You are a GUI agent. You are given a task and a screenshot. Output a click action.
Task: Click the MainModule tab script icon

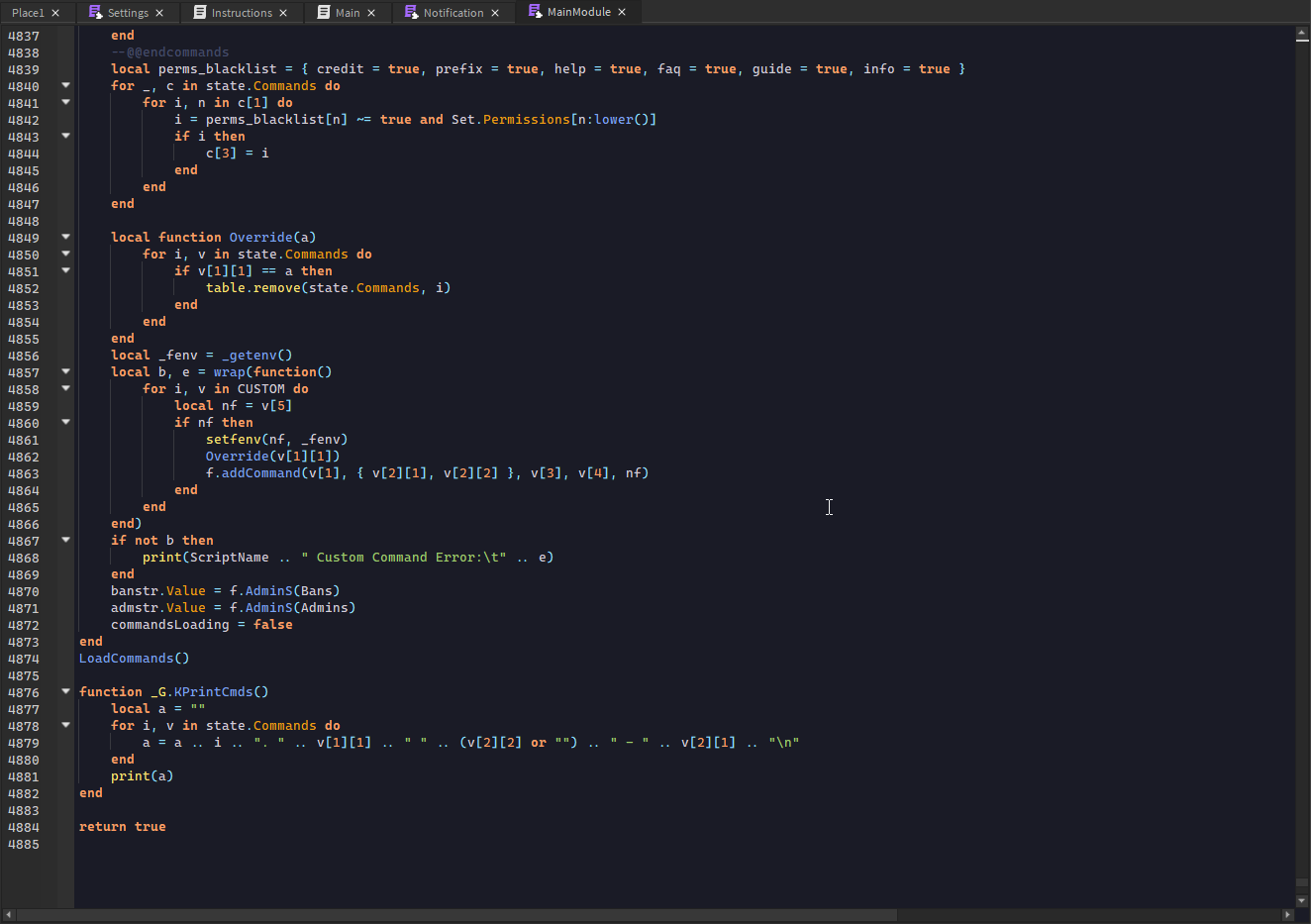click(536, 12)
